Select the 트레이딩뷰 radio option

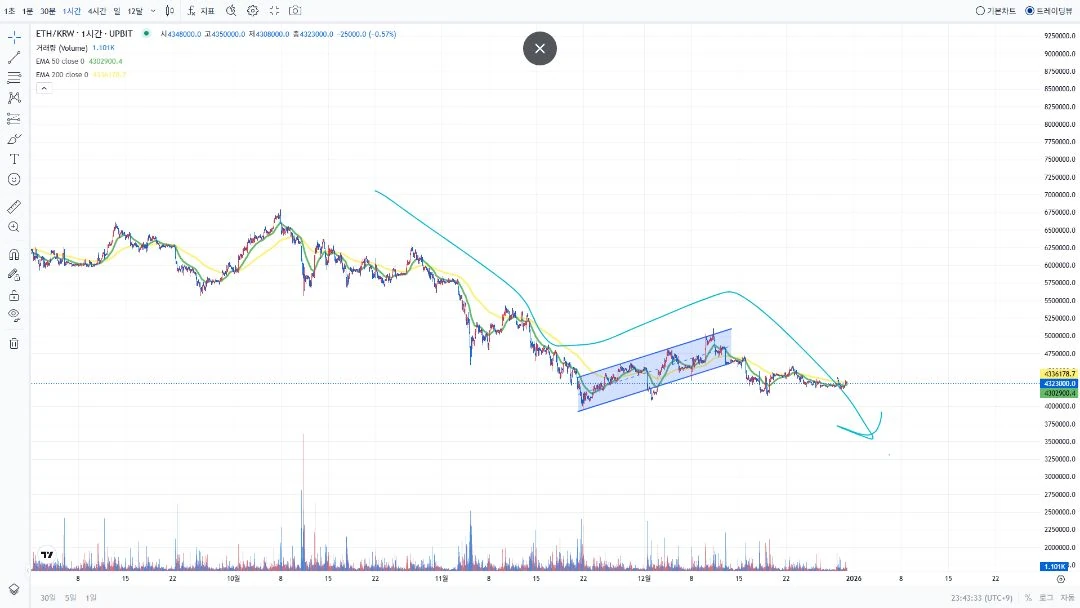click(x=1049, y=11)
